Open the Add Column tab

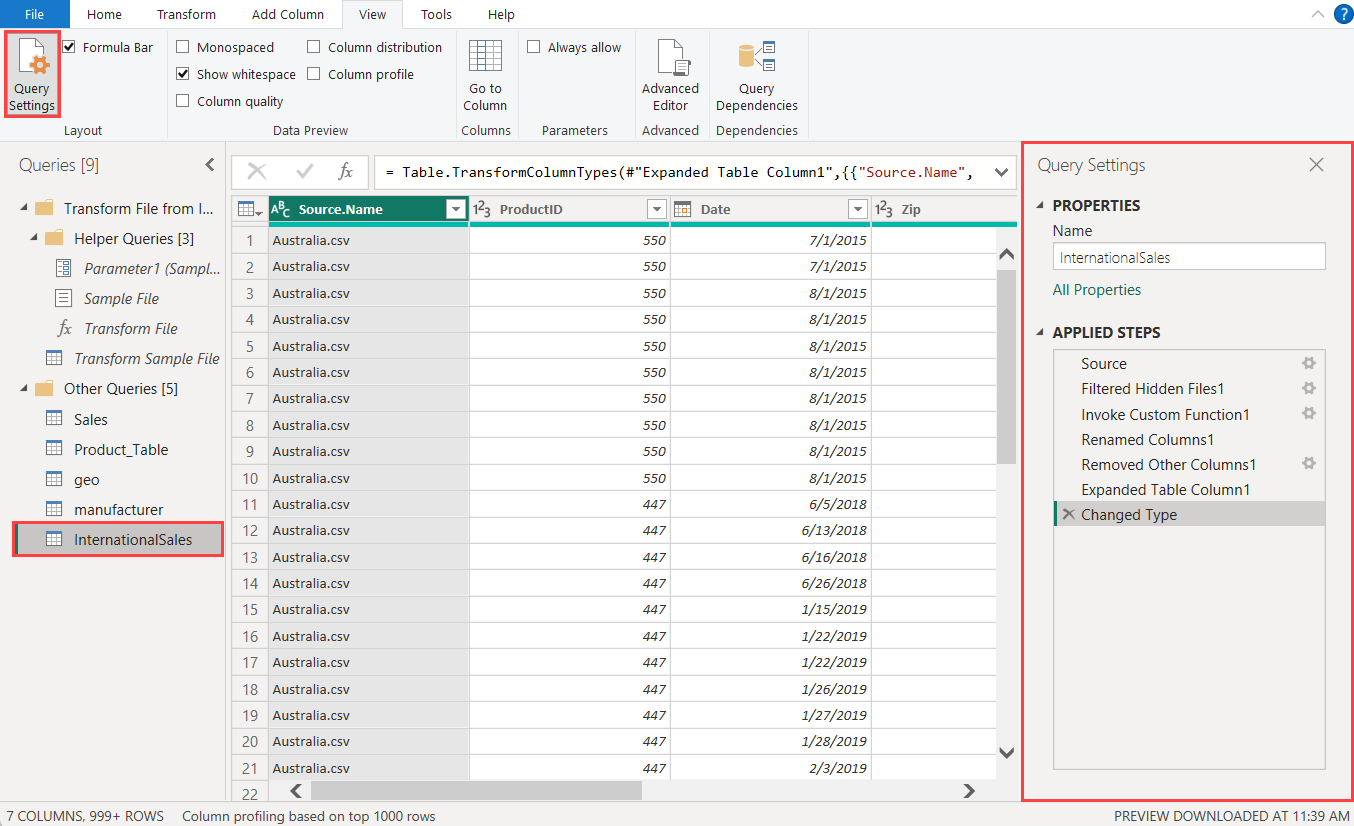point(288,14)
